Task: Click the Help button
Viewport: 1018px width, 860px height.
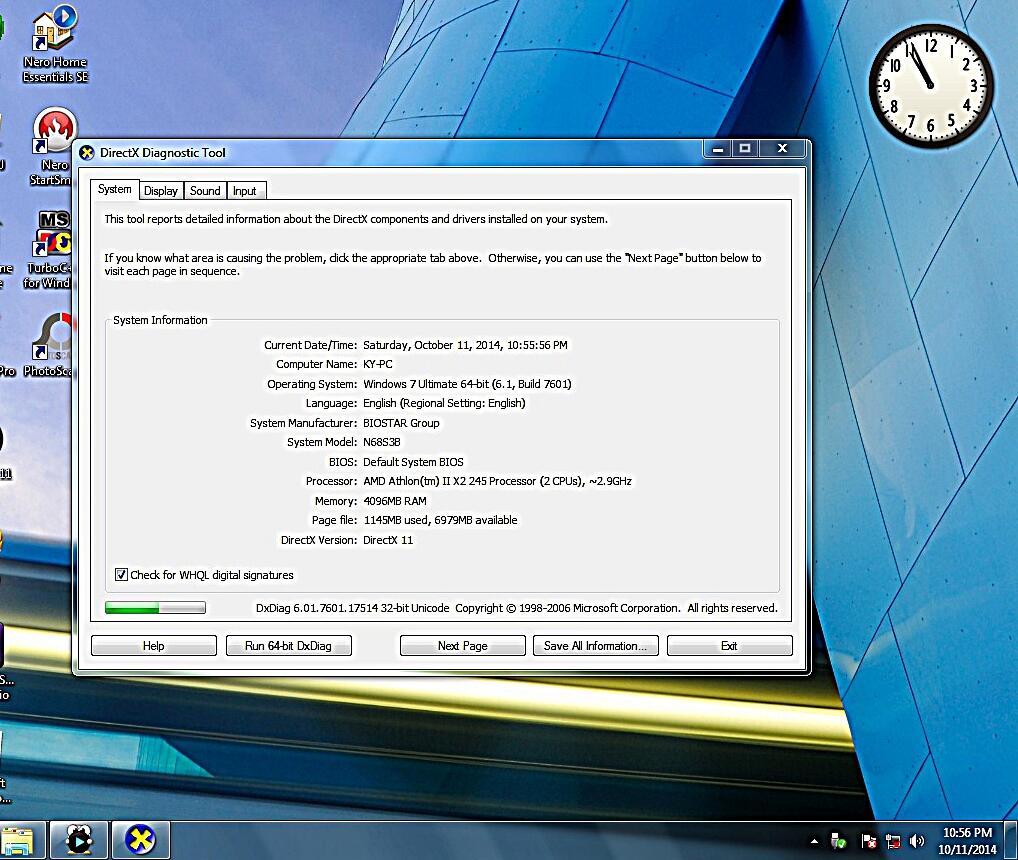Action: tap(154, 646)
